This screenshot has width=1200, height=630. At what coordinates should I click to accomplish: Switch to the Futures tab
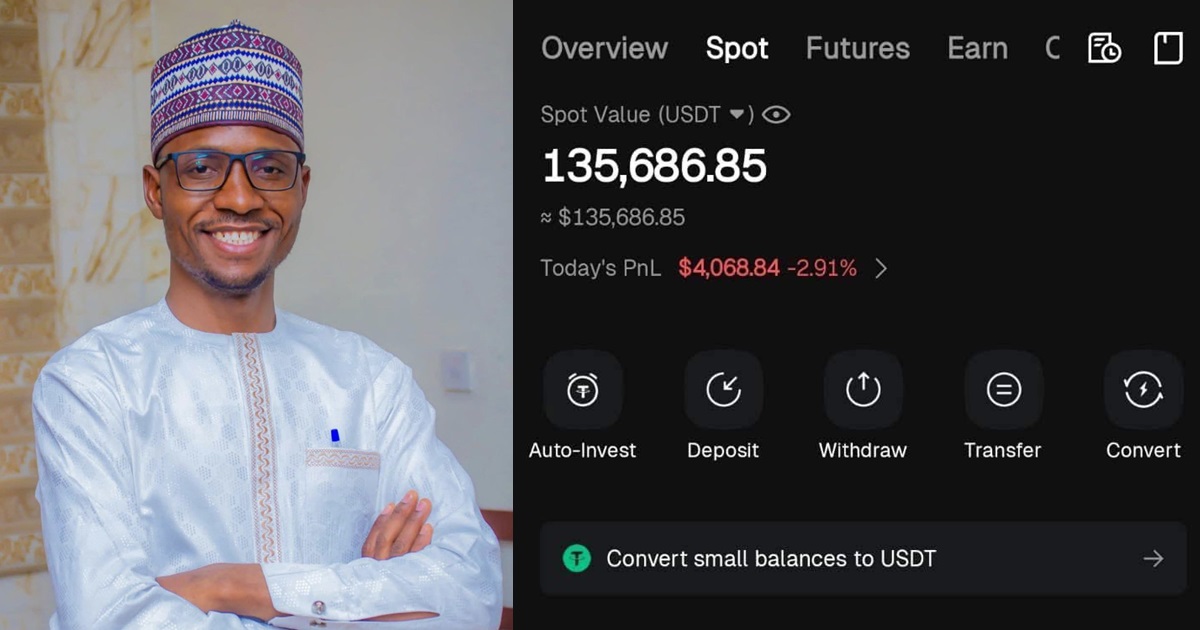(857, 48)
